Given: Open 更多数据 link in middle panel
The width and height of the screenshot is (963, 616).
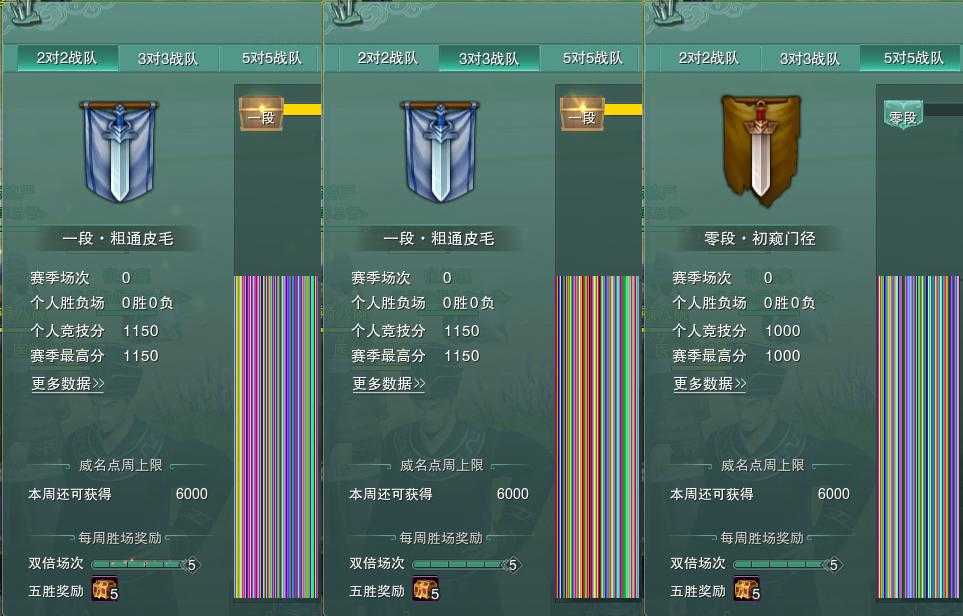Looking at the screenshot, I should [x=389, y=384].
